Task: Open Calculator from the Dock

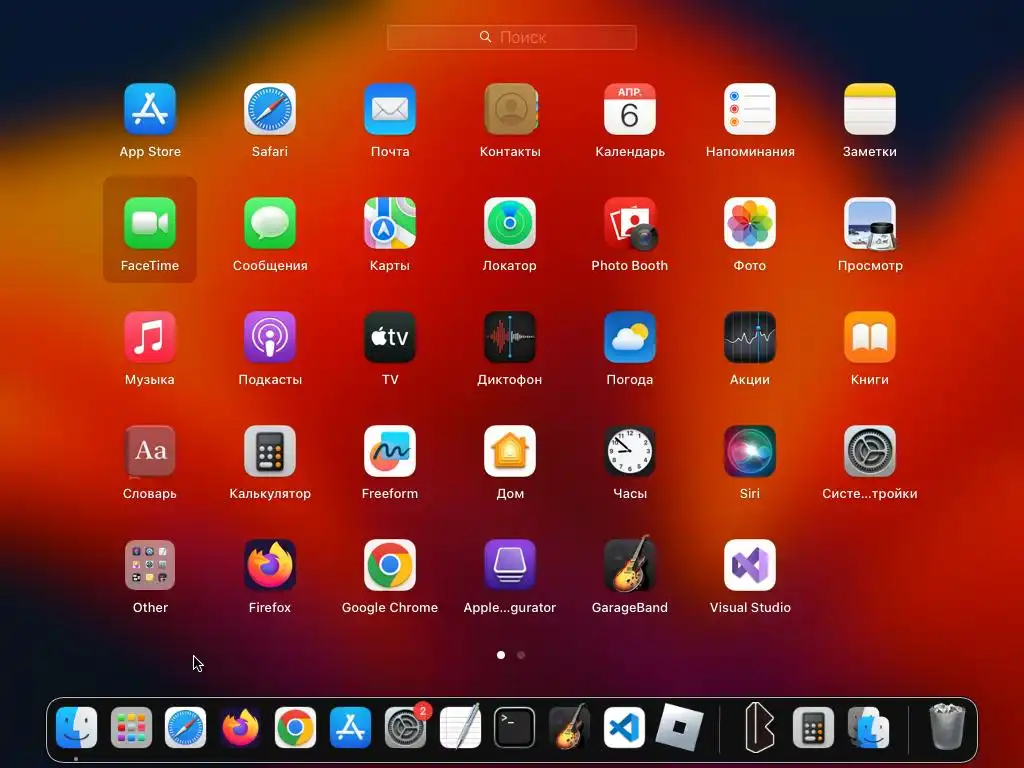Action: click(x=813, y=728)
